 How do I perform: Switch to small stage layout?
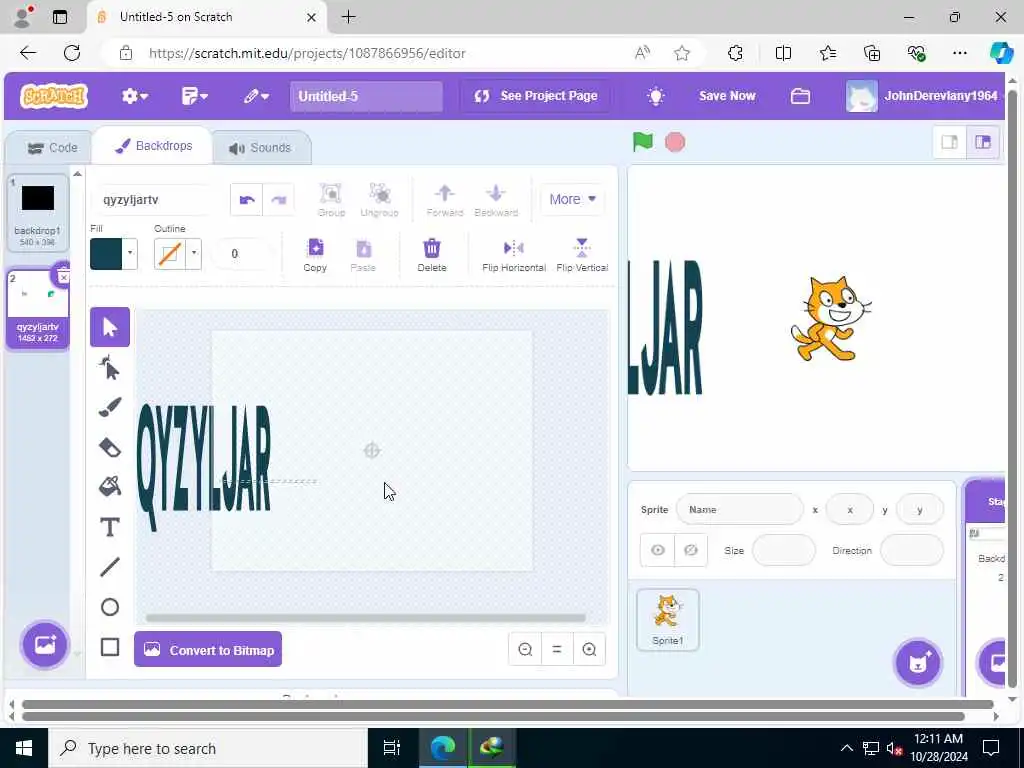(x=950, y=142)
